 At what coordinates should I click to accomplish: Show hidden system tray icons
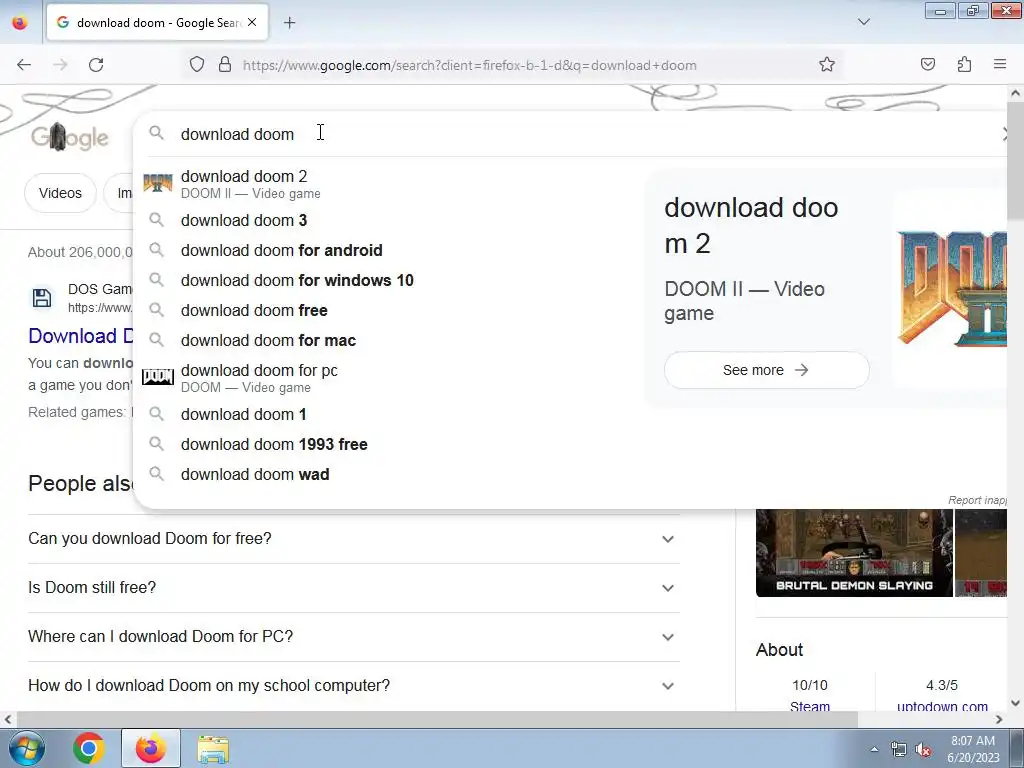[874, 749]
